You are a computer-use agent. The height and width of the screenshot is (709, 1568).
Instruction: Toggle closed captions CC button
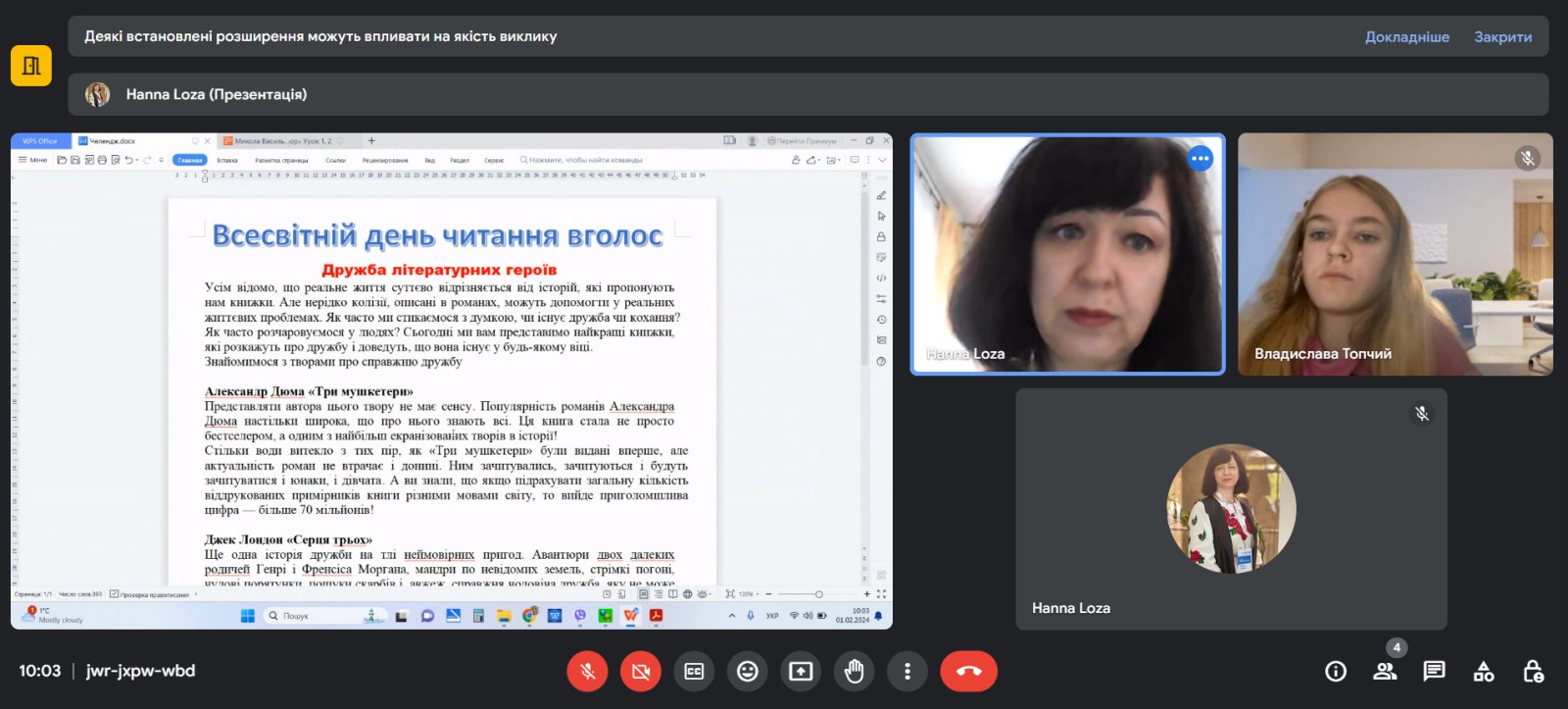pos(694,671)
